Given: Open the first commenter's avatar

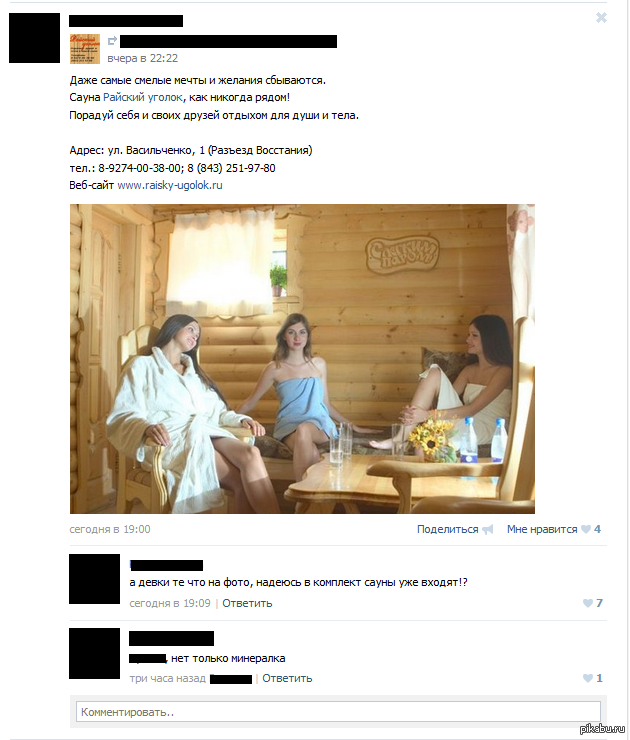Looking at the screenshot, I should [94, 579].
